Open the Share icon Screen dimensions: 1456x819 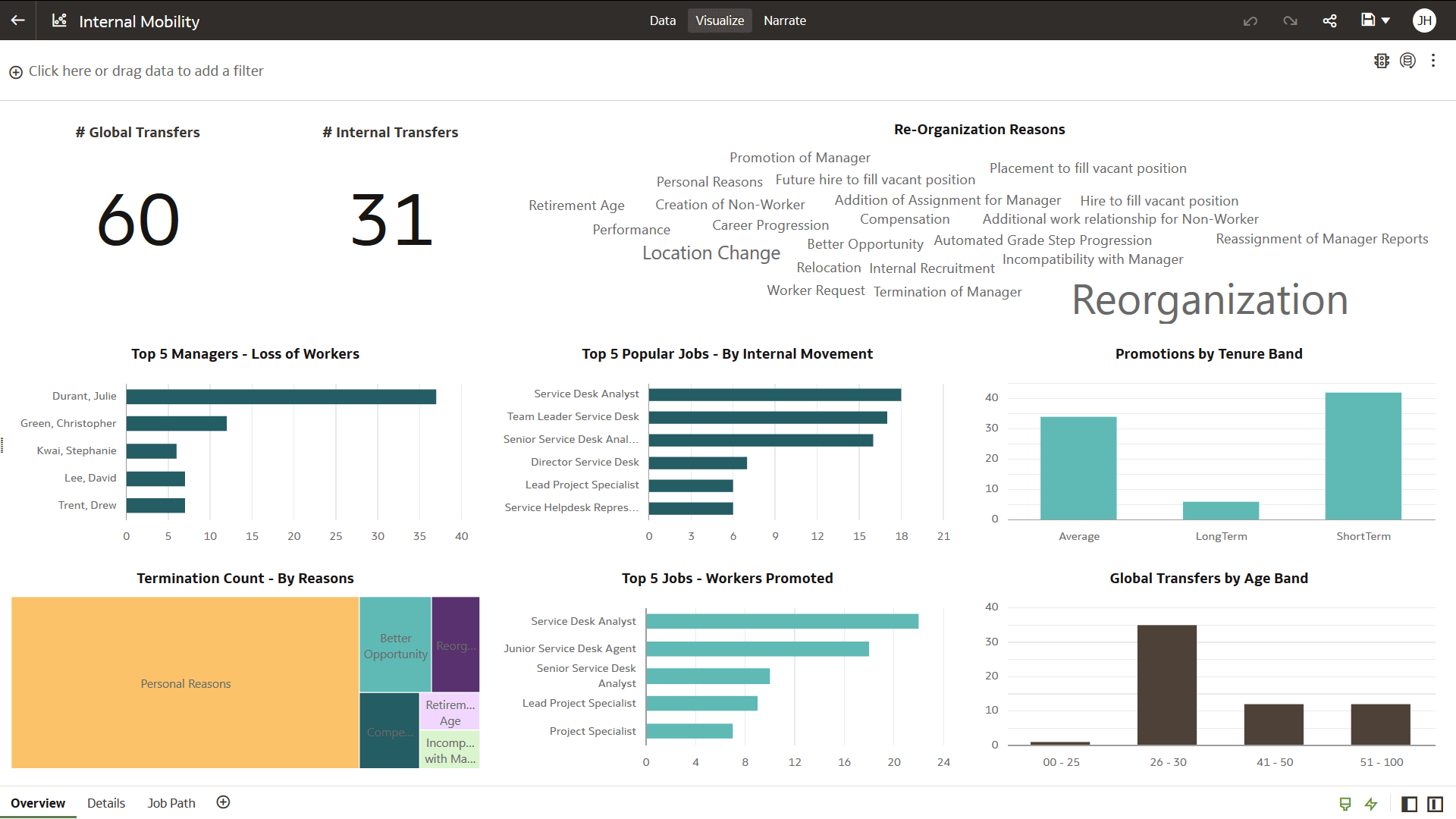click(1329, 20)
